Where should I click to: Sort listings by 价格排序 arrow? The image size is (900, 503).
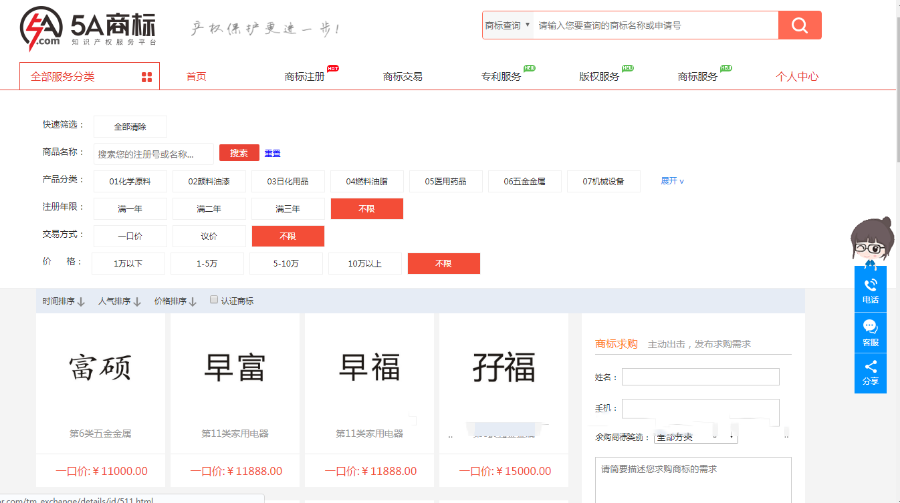tap(193, 301)
